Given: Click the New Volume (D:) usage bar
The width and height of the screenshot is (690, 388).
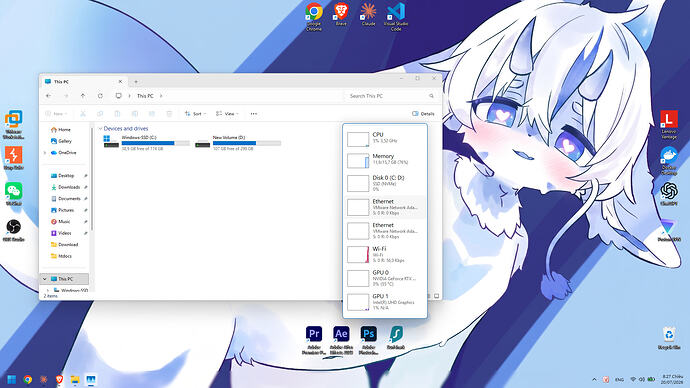Looking at the screenshot, I should (x=247, y=143).
